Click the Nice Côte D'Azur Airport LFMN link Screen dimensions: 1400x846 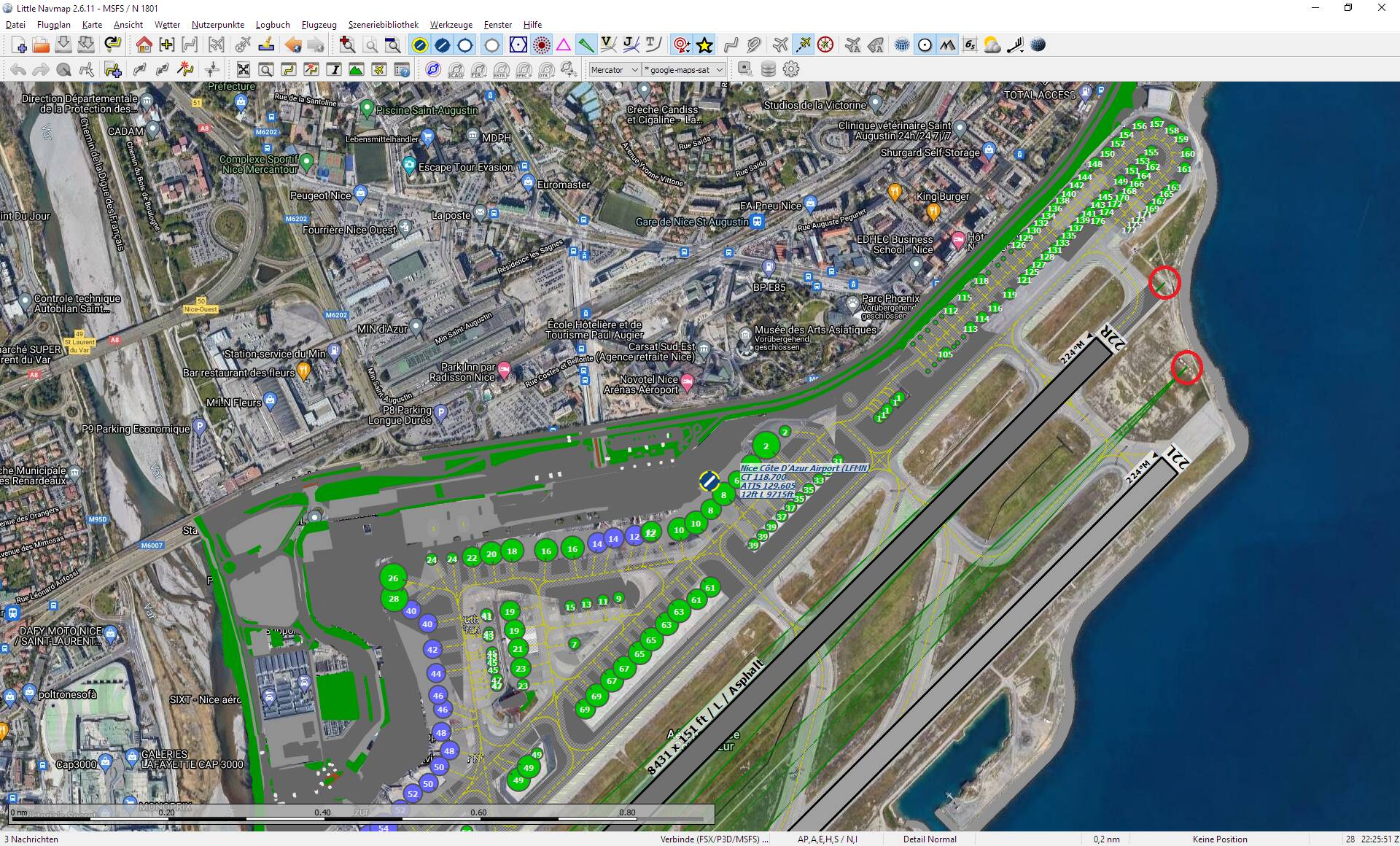[x=804, y=468]
